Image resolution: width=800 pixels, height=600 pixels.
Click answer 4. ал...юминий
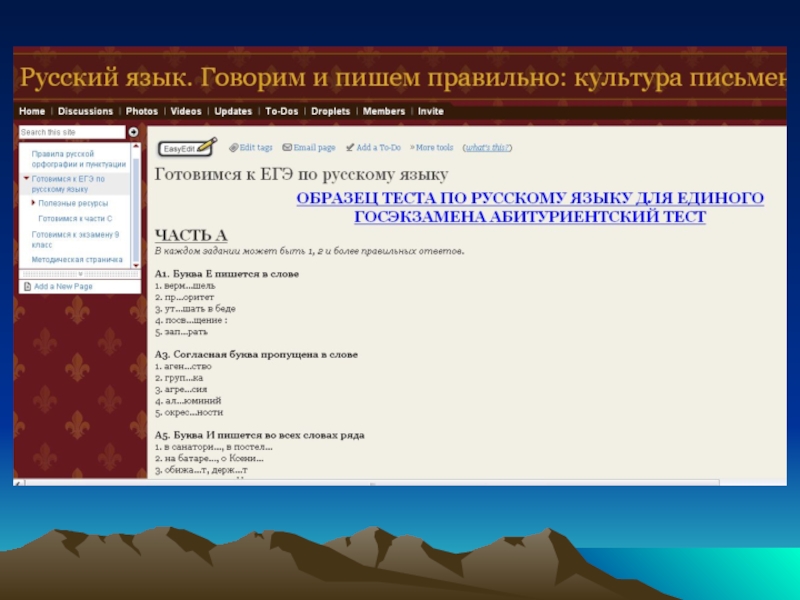click(188, 401)
